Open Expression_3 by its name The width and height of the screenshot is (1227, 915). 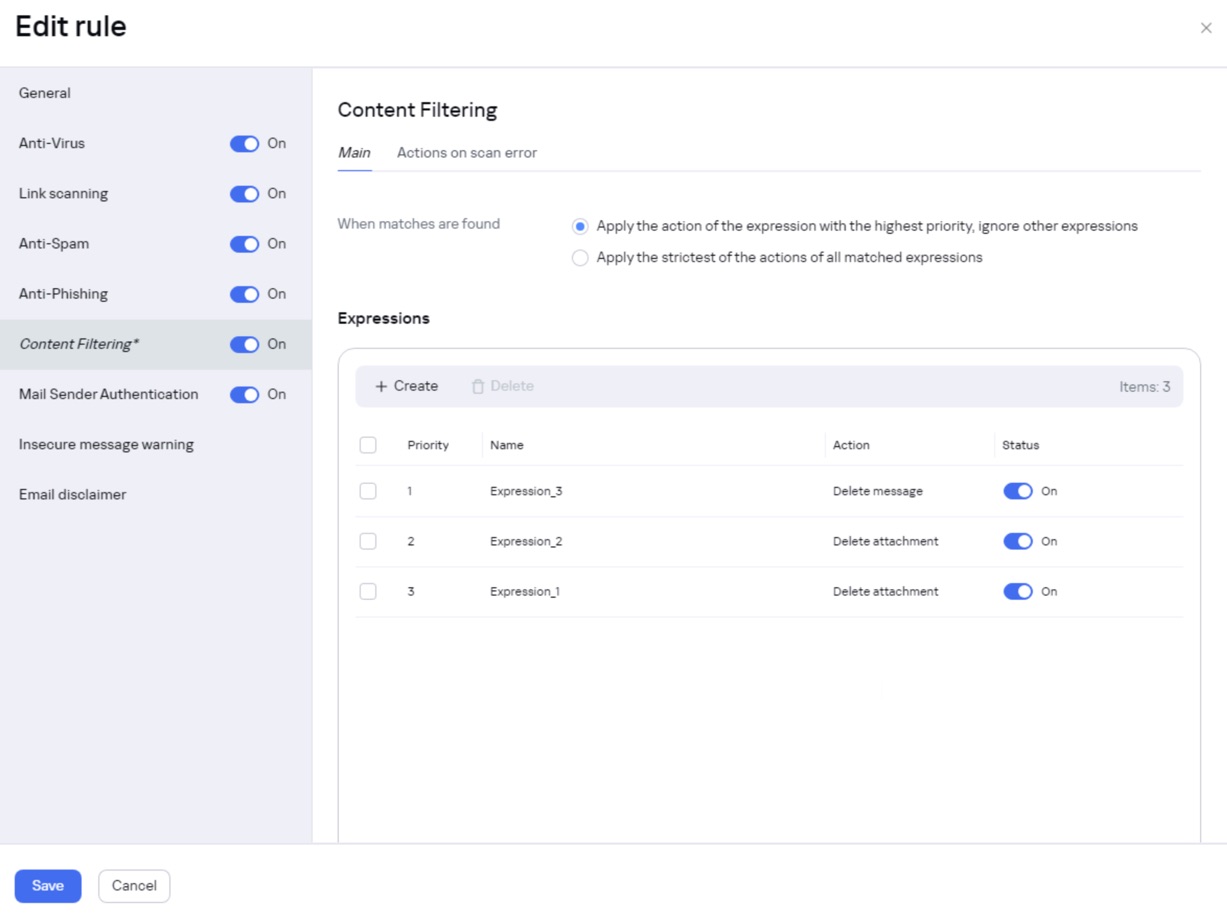[x=526, y=491]
